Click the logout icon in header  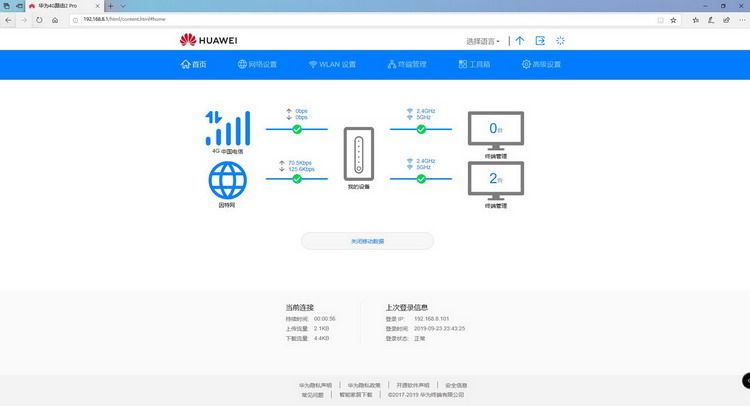click(x=540, y=41)
